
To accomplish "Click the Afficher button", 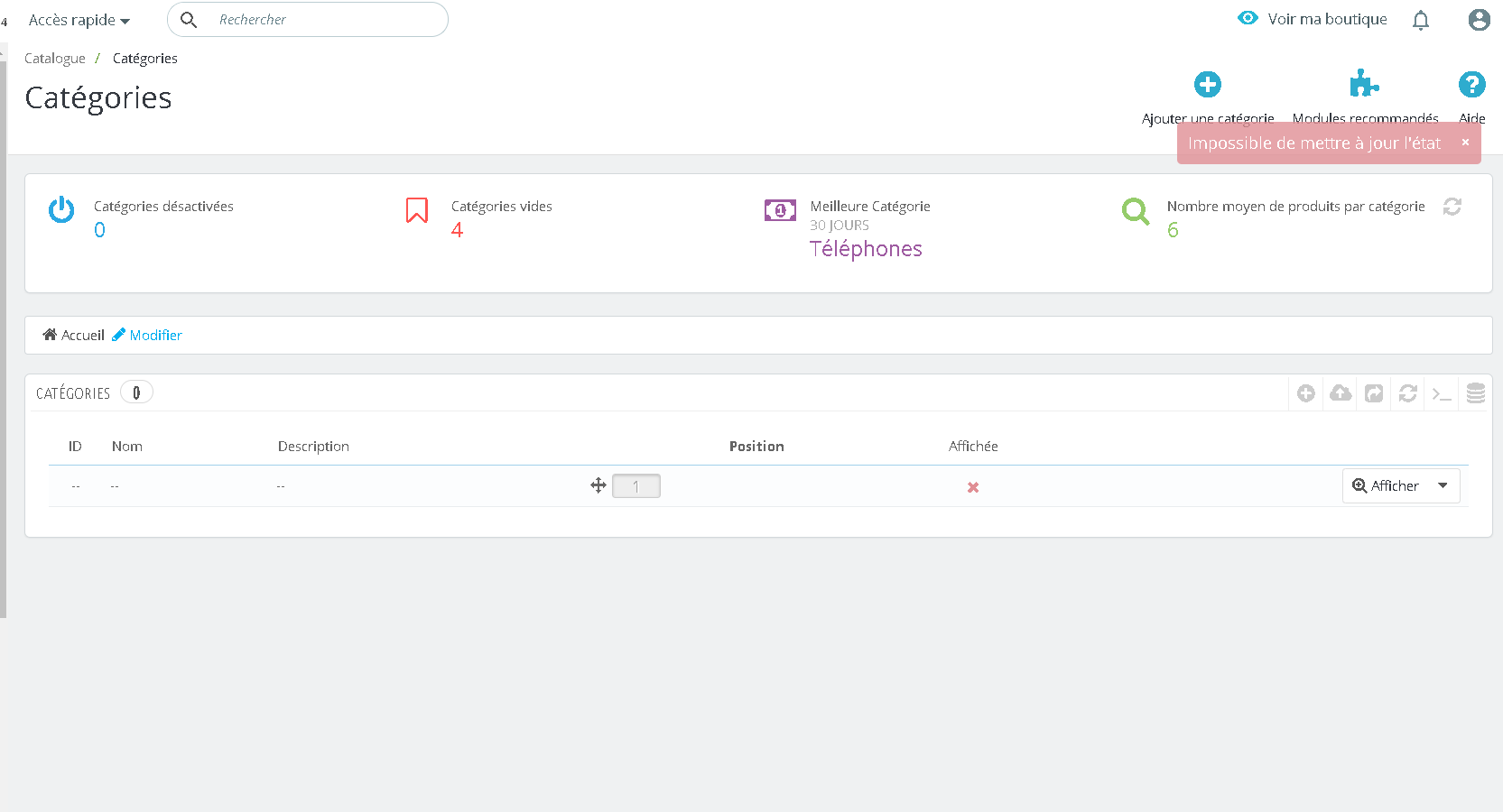I will 1386,485.
